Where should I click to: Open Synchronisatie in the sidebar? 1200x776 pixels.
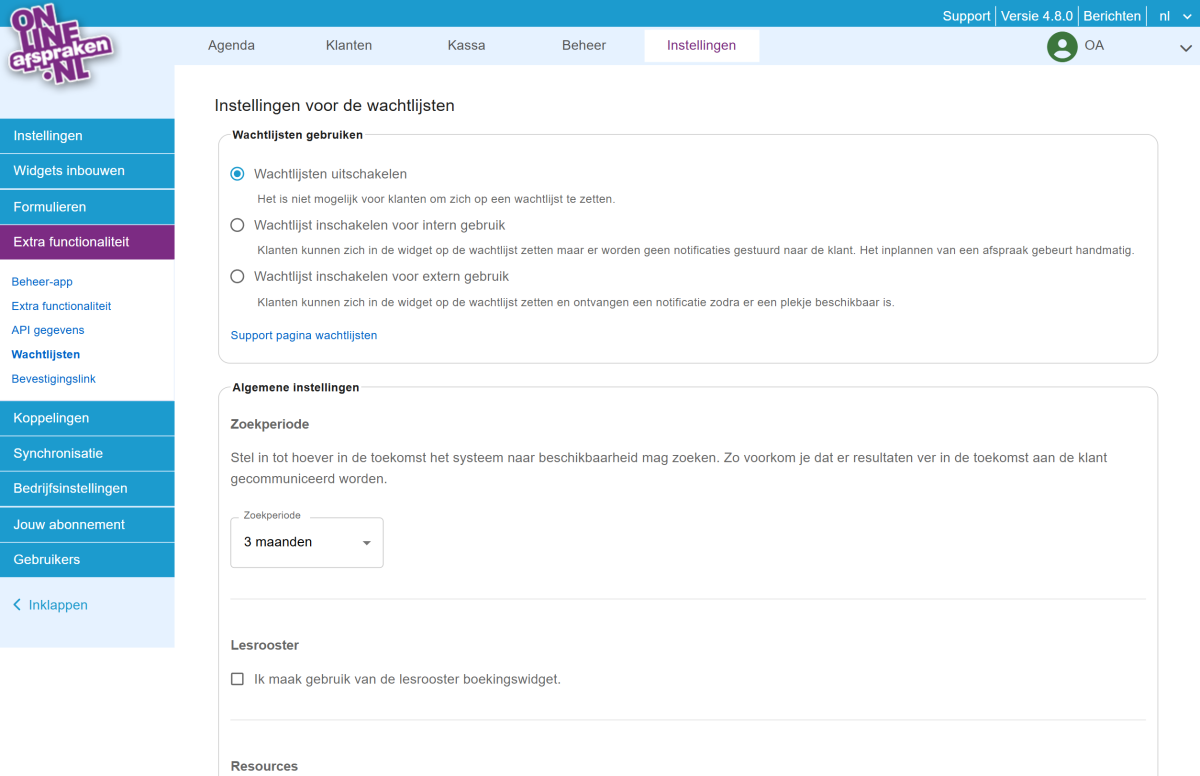(87, 453)
